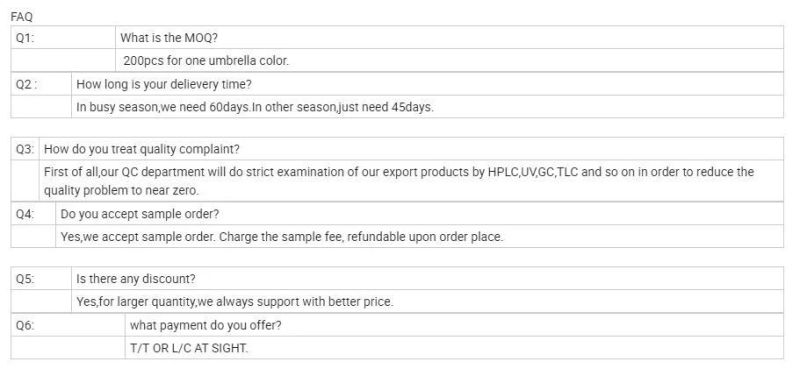Click the question 'What is the MOQ?'
Viewport: 800px width, 376px height.
169,38
